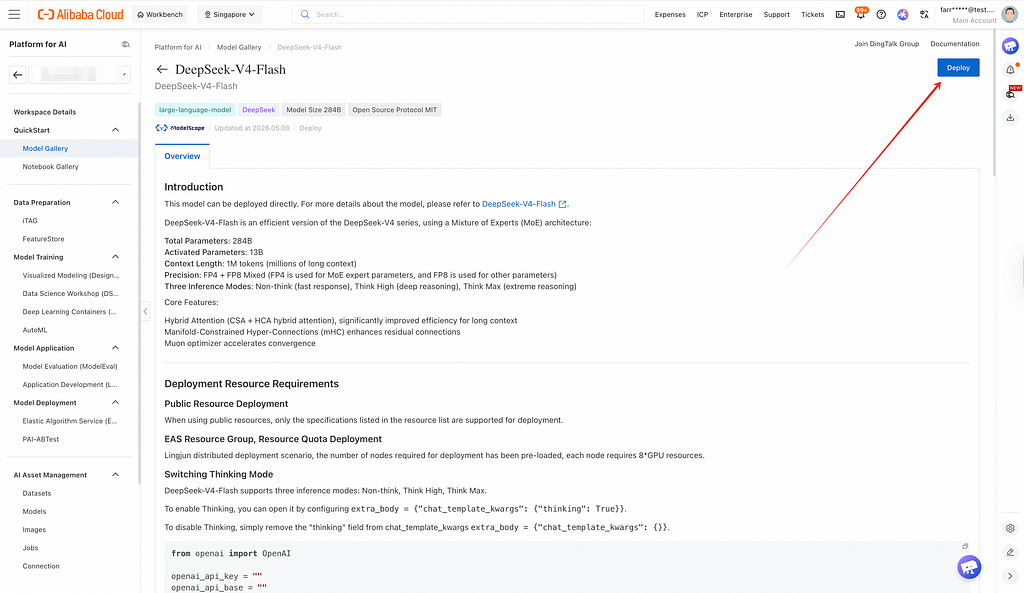The height and width of the screenshot is (593, 1024).
Task: Click the download icon in right sidebar
Action: click(1010, 118)
